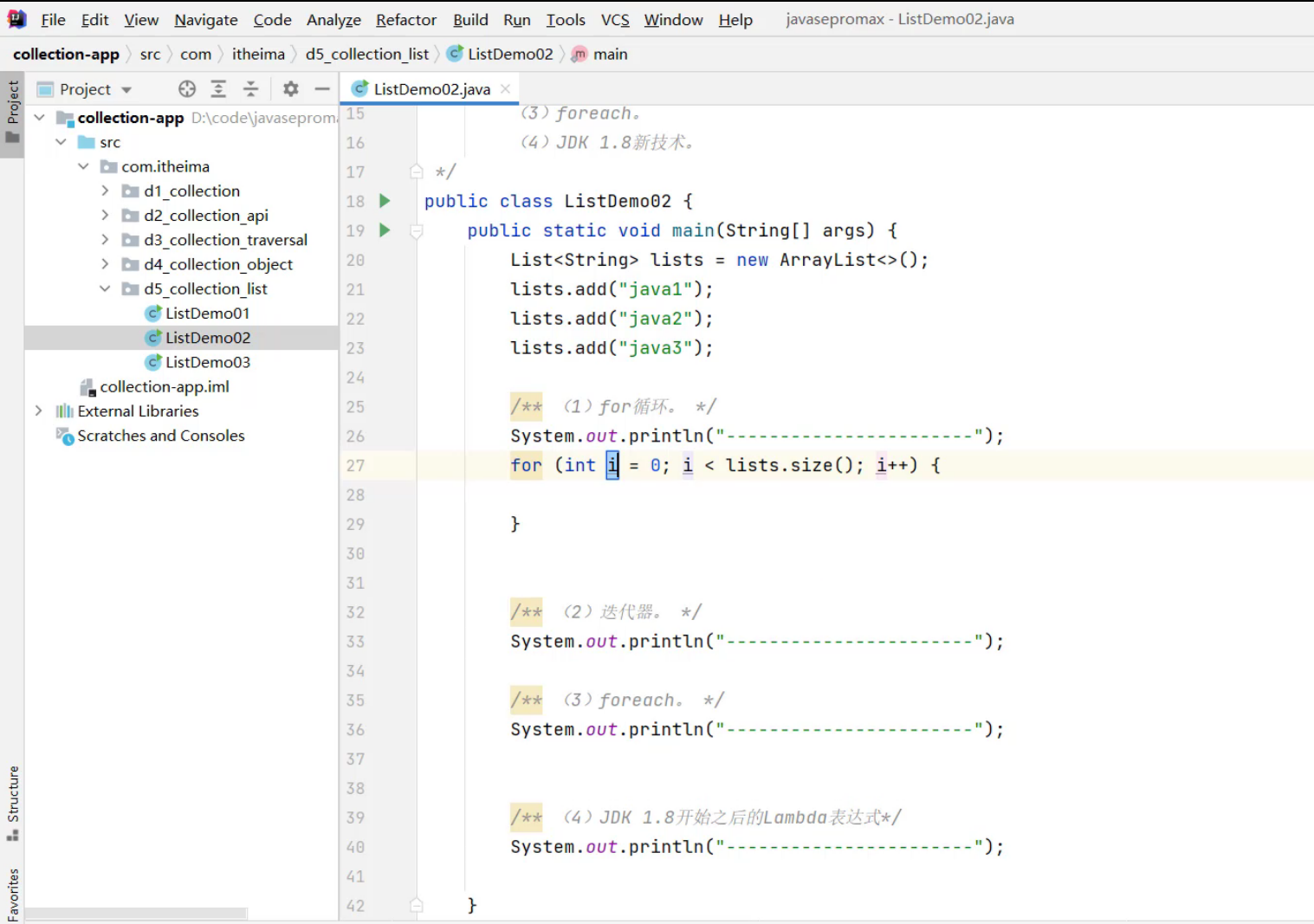Run ListDemo02 class via gutter arrow on line 18
The height and width of the screenshot is (924, 1314).
(385, 201)
